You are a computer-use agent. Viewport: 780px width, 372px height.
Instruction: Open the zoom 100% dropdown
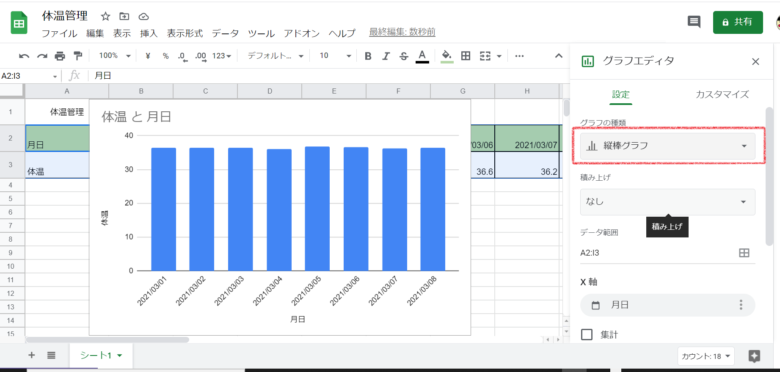(x=114, y=56)
